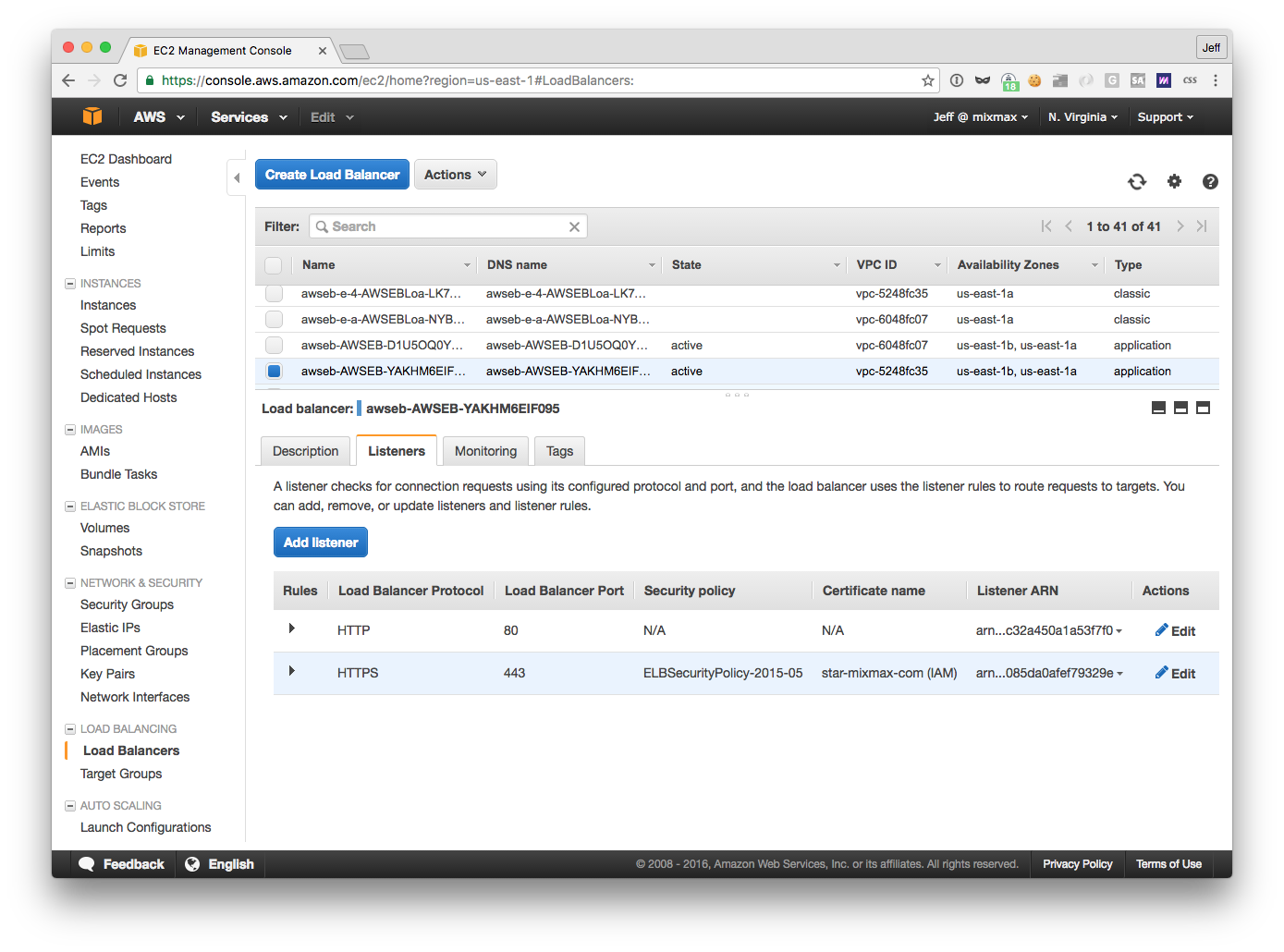Go to the next results page
This screenshot has width=1284, height=952.
pyautogui.click(x=1180, y=226)
